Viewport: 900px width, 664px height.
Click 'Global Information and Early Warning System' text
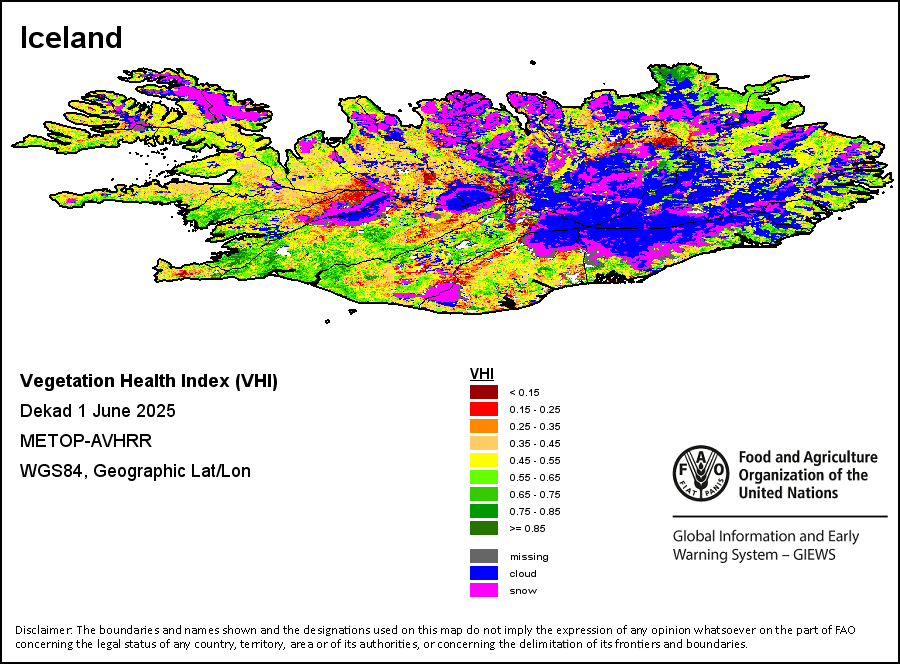[x=766, y=545]
